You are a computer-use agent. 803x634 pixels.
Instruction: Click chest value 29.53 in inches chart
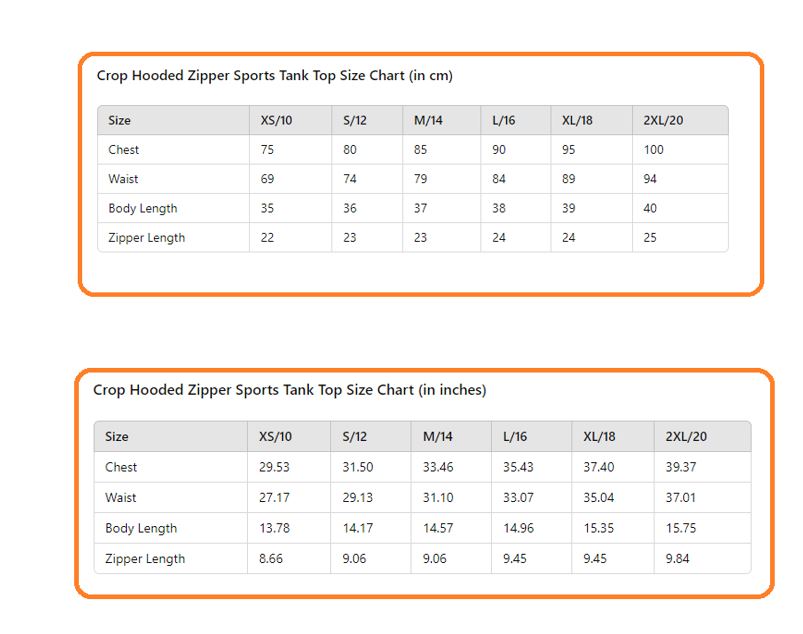(x=274, y=468)
